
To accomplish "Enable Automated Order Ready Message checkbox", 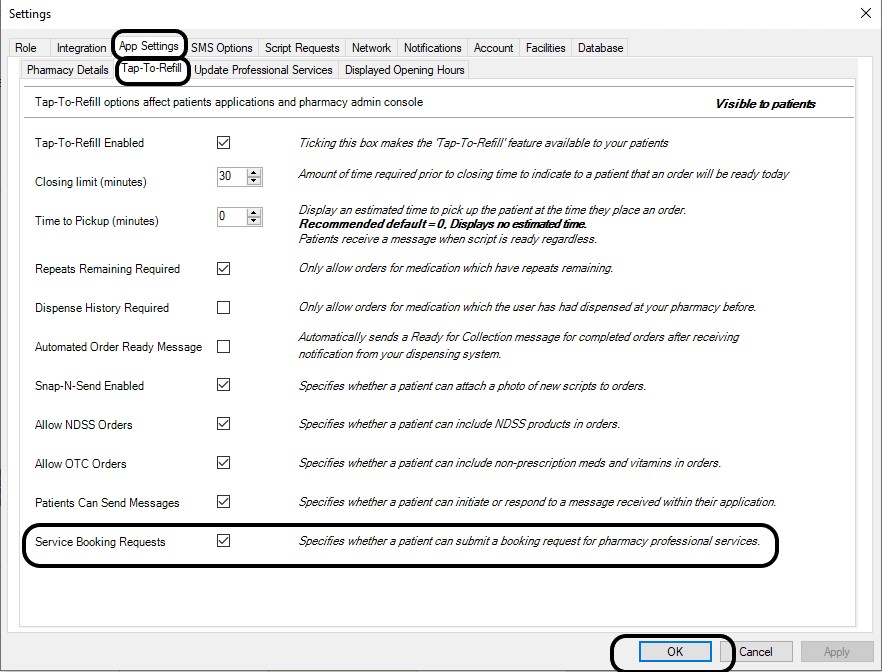I will [223, 346].
